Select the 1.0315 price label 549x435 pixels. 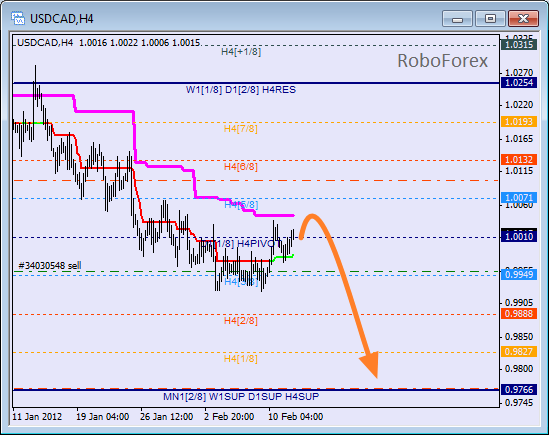pyautogui.click(x=519, y=45)
